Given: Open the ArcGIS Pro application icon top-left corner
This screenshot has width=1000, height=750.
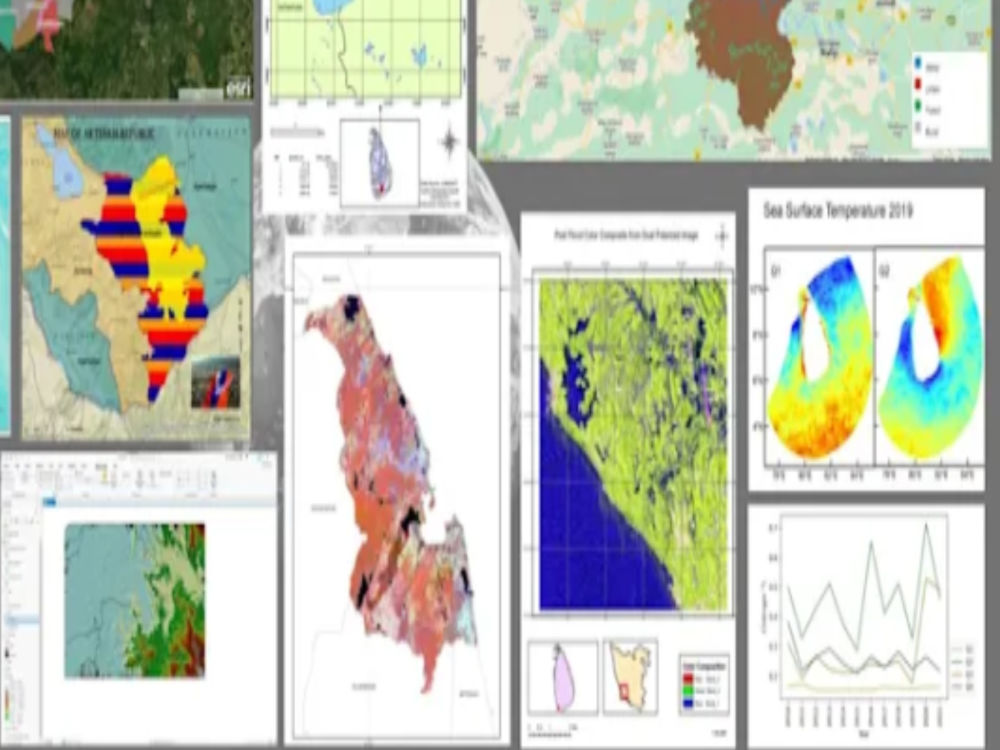Looking at the screenshot, I should pos(3,453).
